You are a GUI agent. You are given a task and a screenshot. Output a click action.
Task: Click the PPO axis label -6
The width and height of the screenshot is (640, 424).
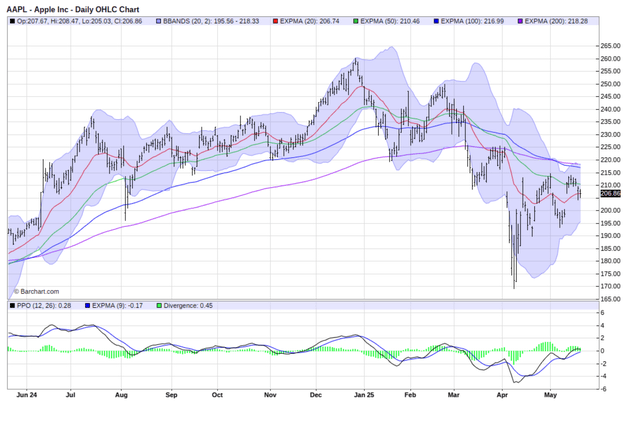[x=603, y=389]
